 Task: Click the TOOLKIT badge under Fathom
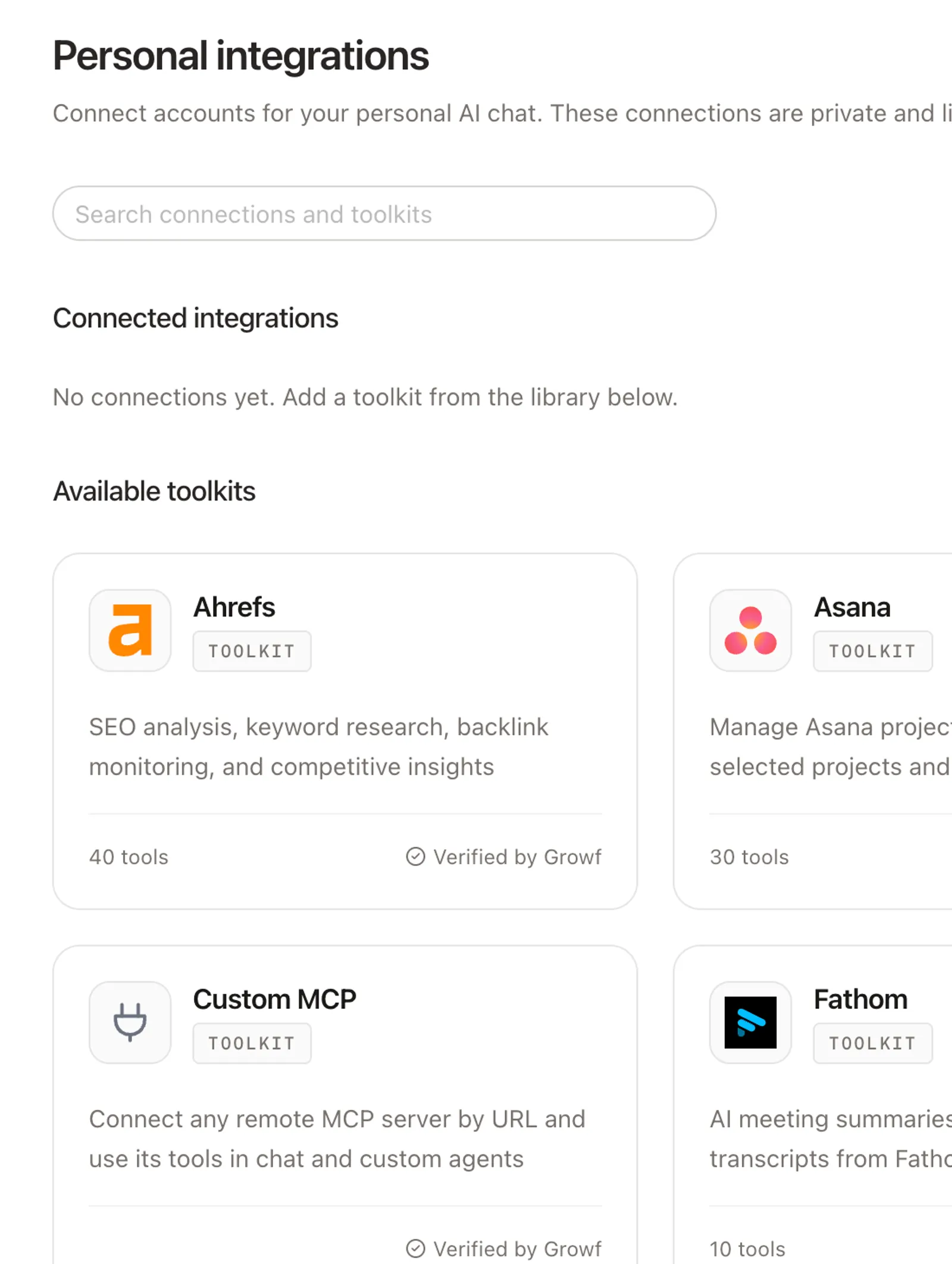873,1043
